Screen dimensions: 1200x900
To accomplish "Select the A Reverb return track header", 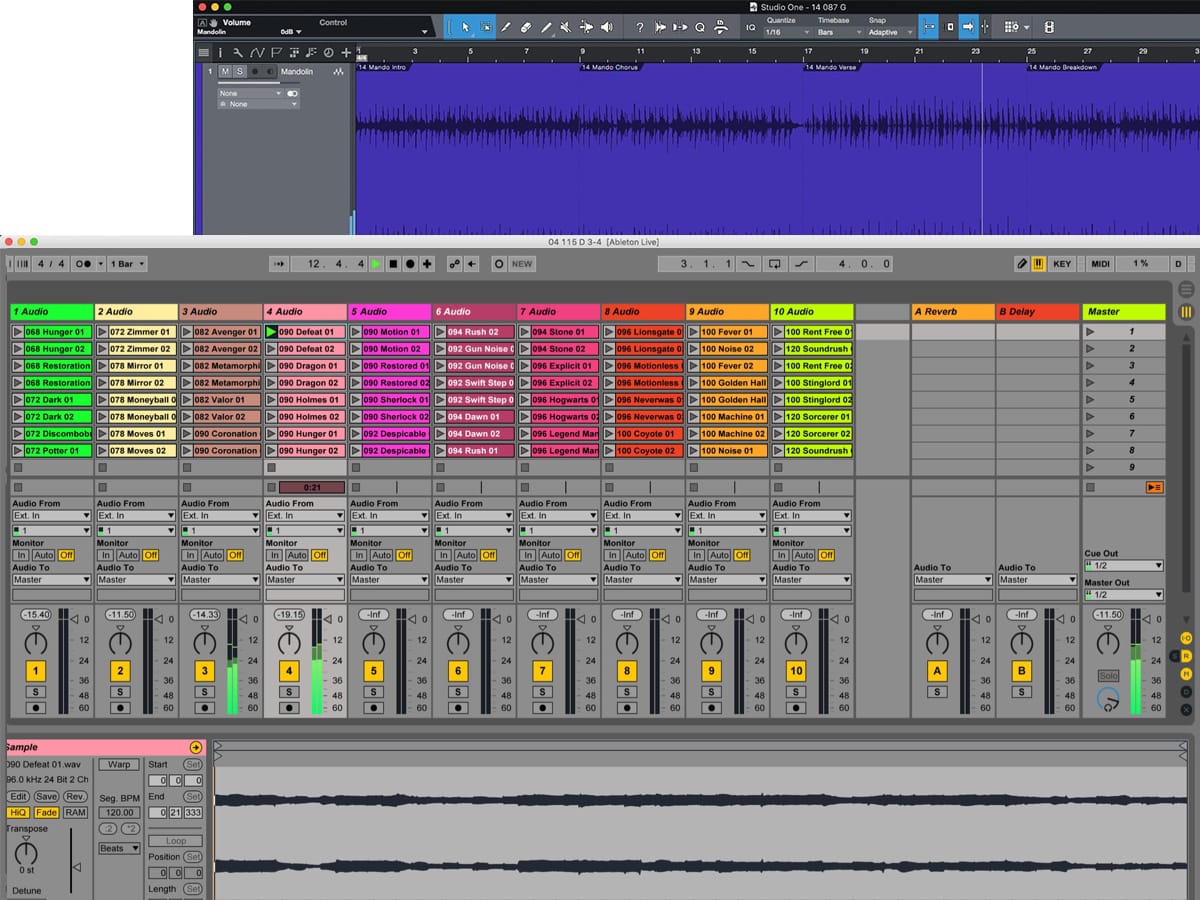I will point(952,312).
